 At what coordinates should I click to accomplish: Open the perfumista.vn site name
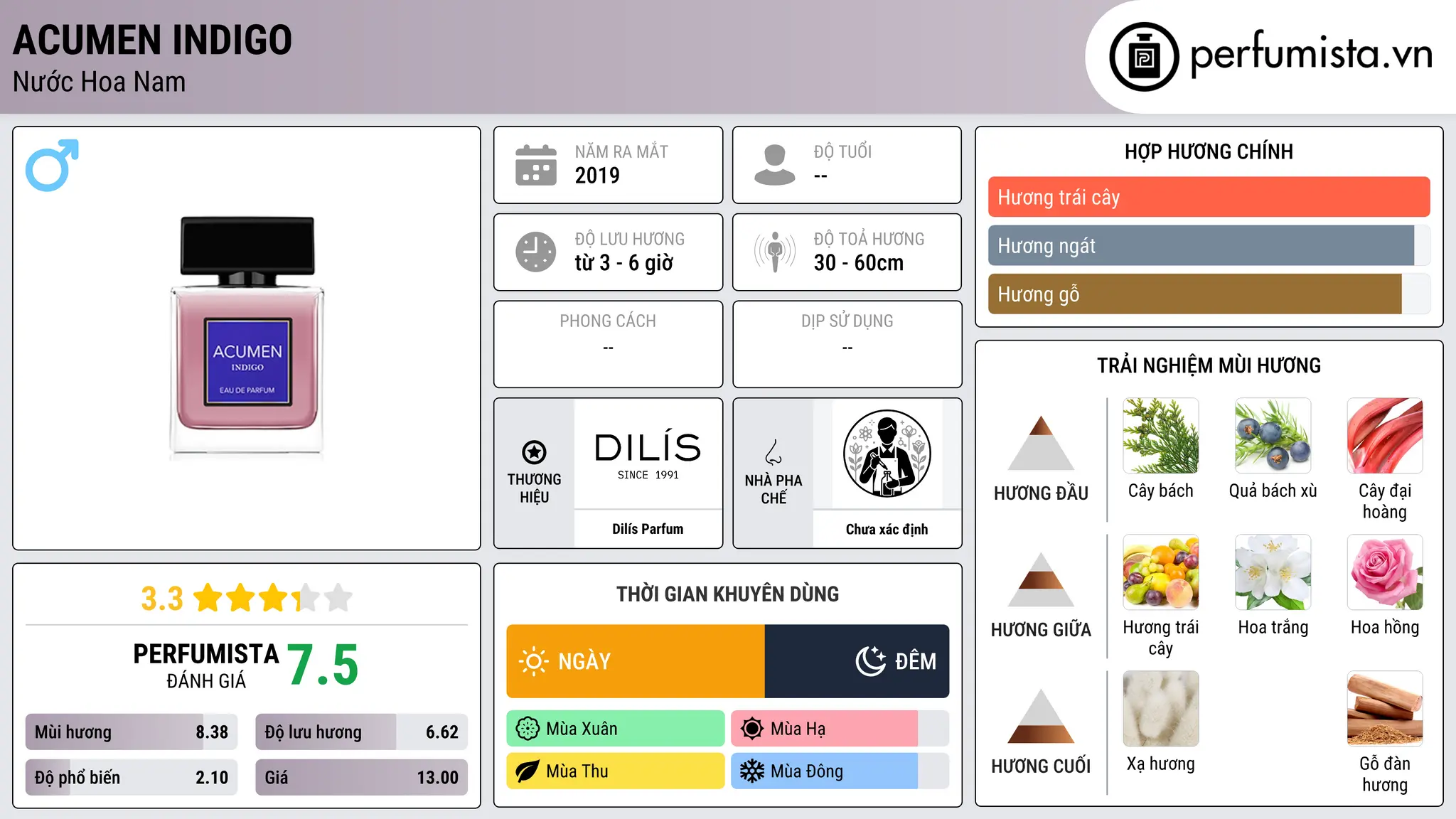coord(1311,53)
